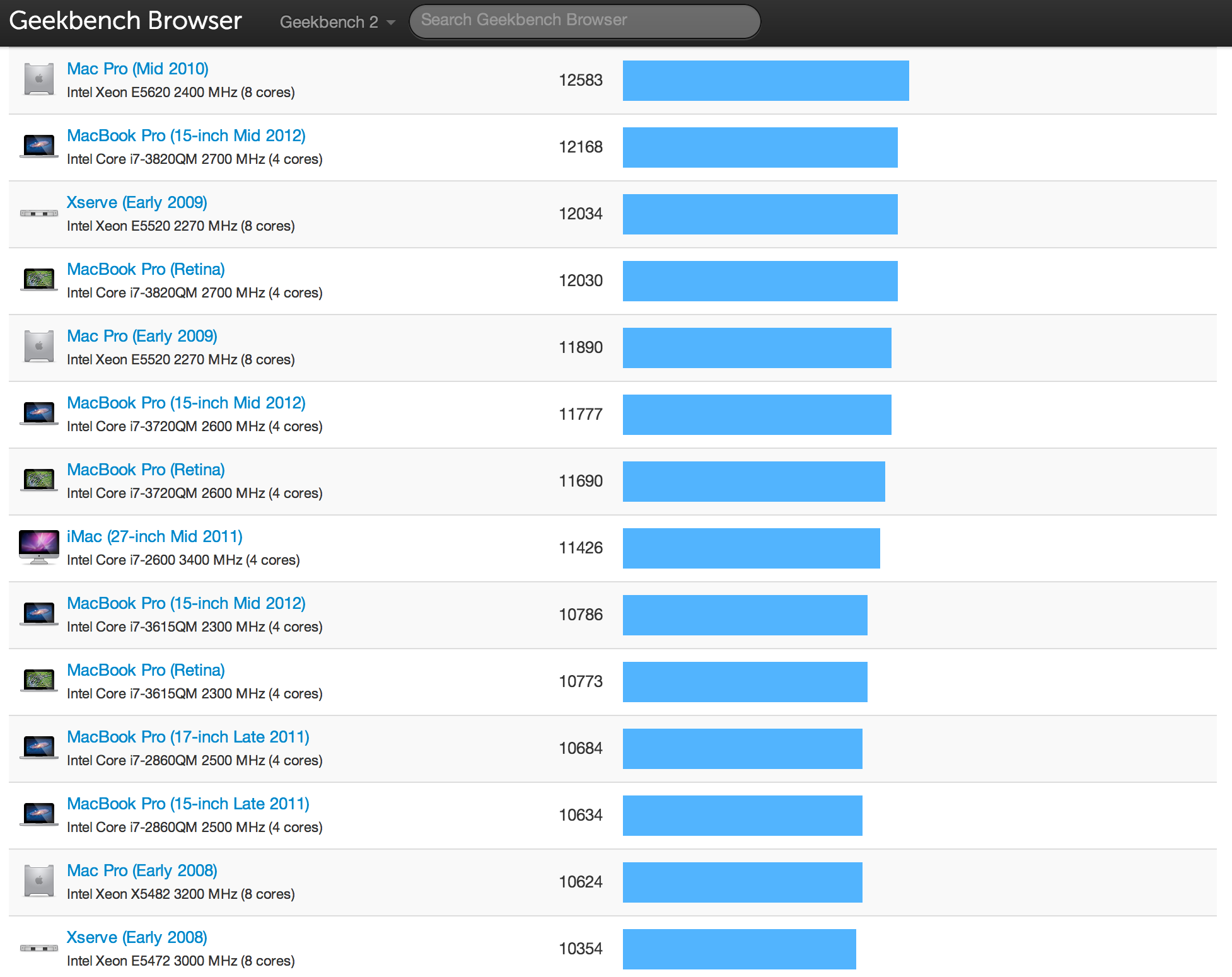Open the Mac Pro (Early 2009) link
The width and height of the screenshot is (1232, 977).
click(x=142, y=336)
